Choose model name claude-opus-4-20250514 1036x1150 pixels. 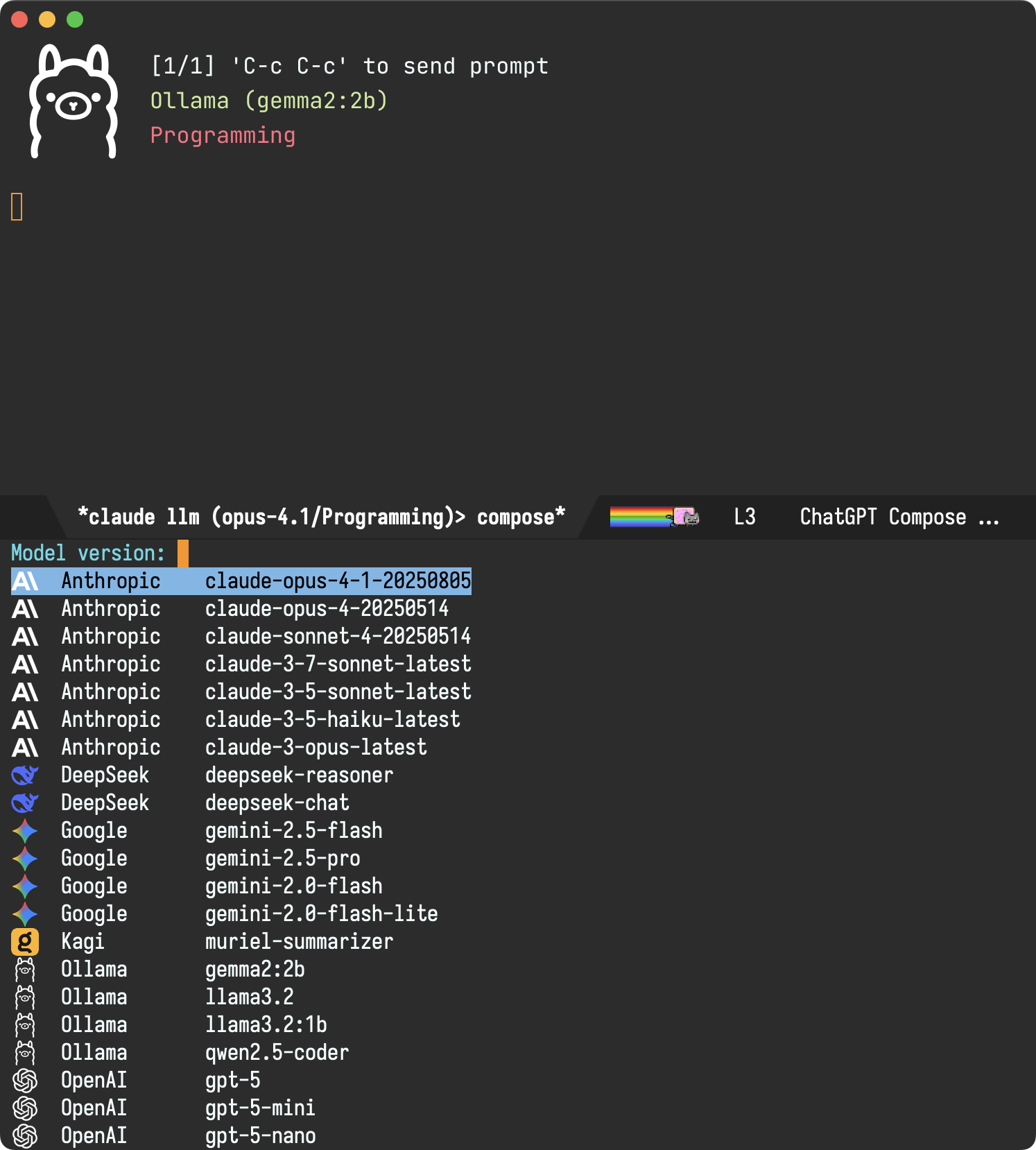[327, 608]
